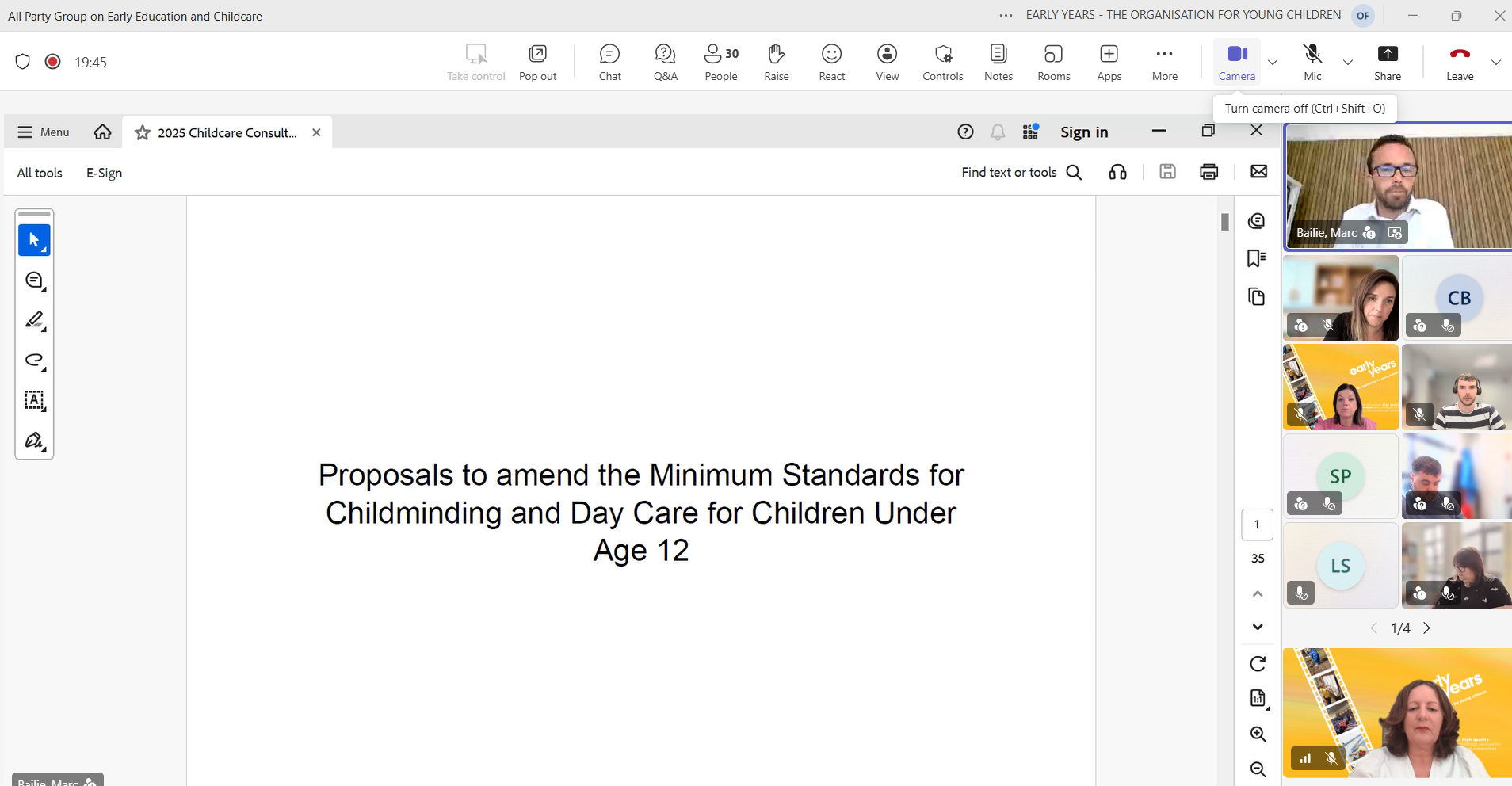Select the Draw freehand tool

pyautogui.click(x=34, y=361)
